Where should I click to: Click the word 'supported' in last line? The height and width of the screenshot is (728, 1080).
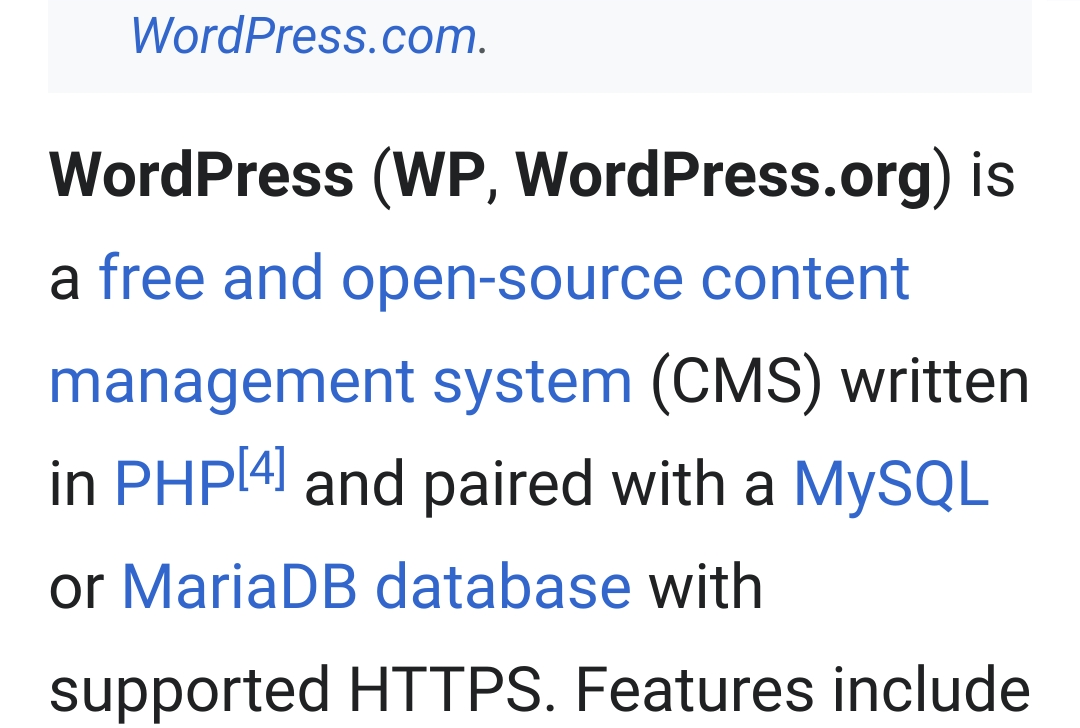189,690
